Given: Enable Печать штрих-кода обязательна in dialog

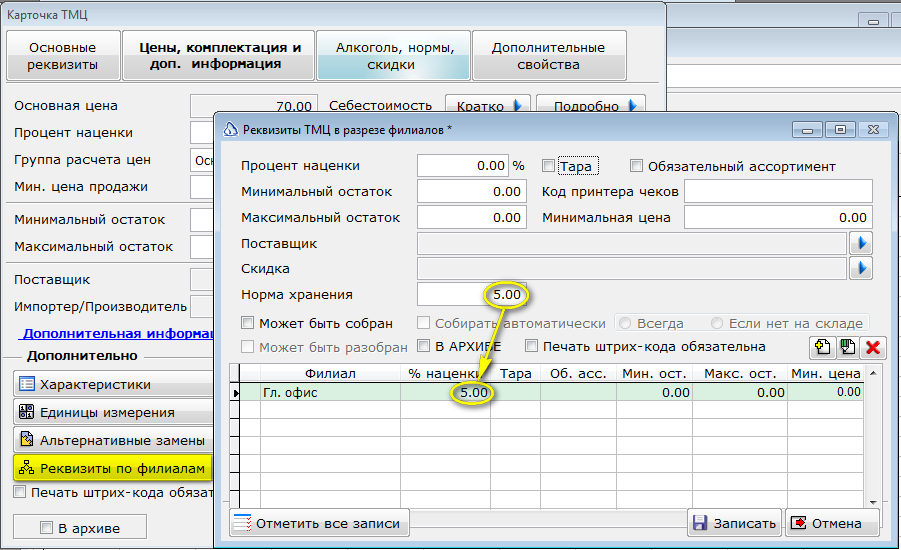Looking at the screenshot, I should point(532,346).
